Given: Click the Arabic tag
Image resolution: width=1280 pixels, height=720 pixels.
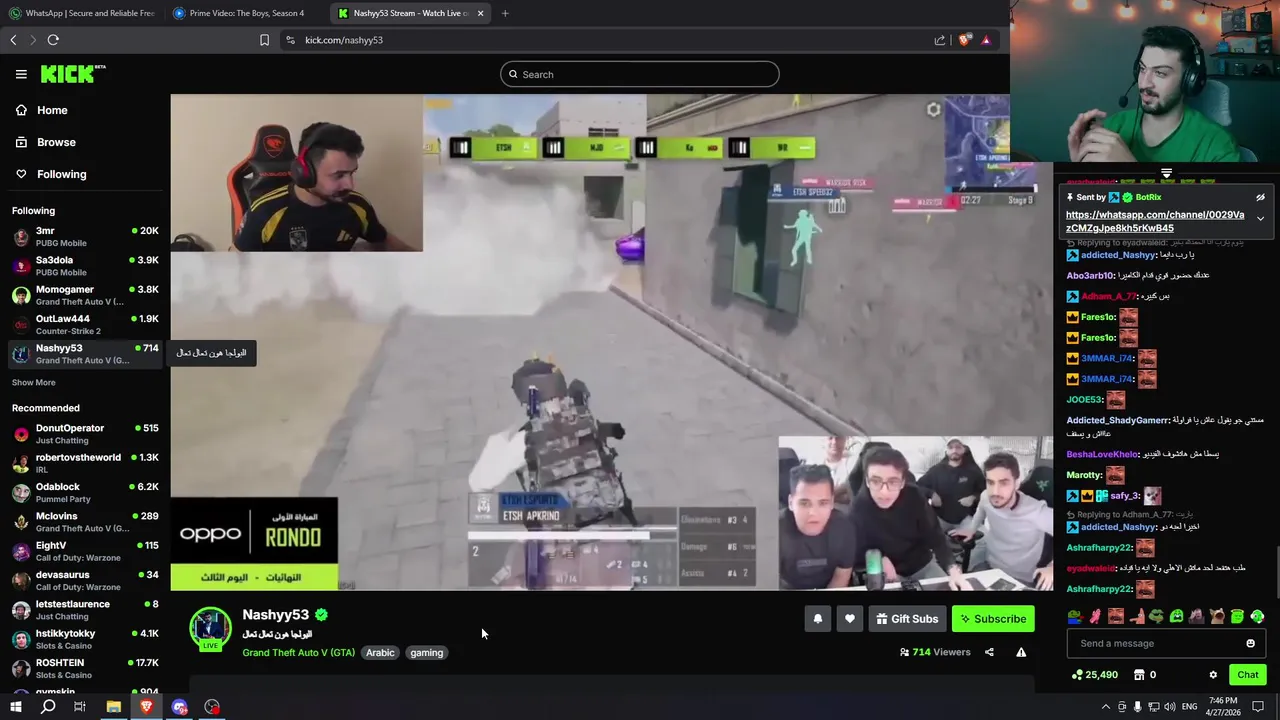Looking at the screenshot, I should pos(380,652).
